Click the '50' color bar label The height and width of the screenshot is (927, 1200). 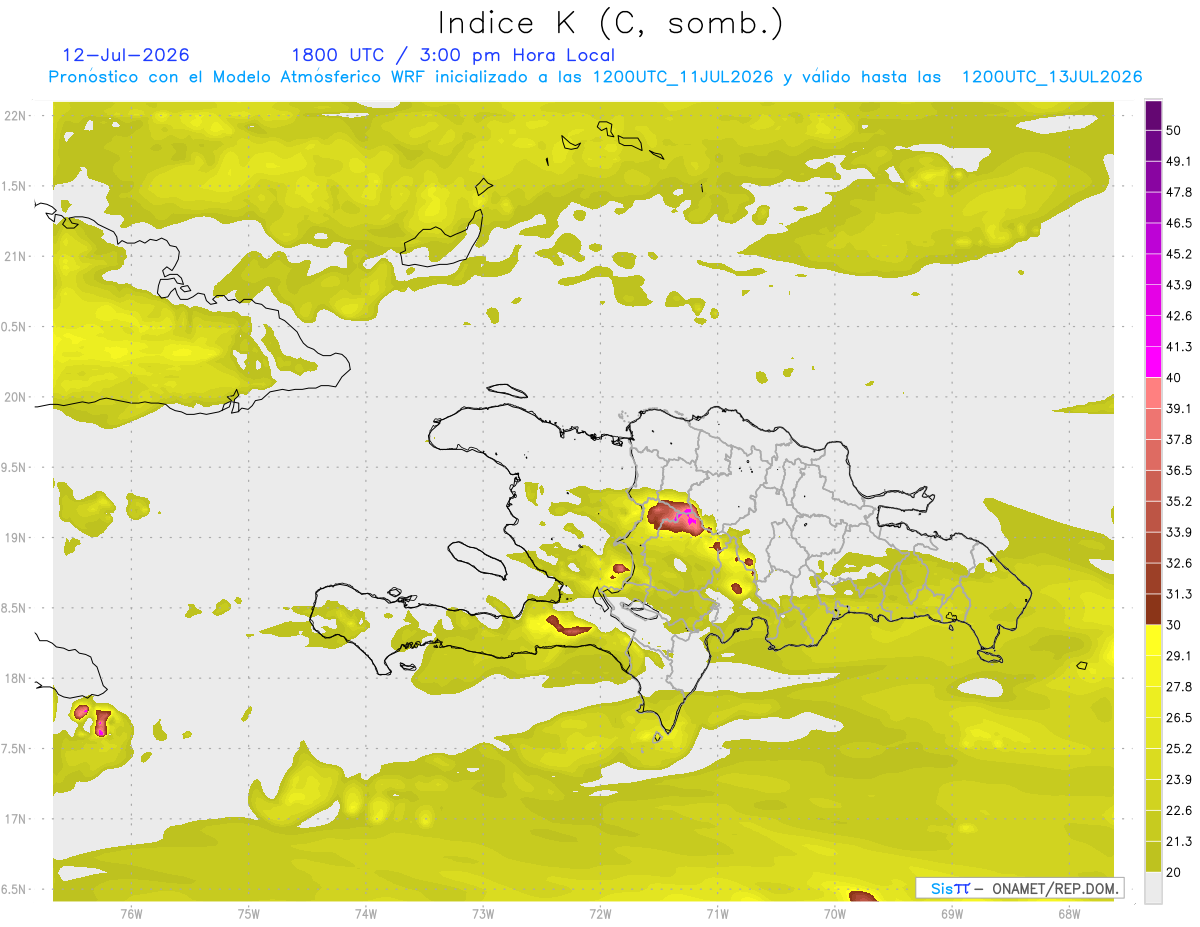(1175, 131)
